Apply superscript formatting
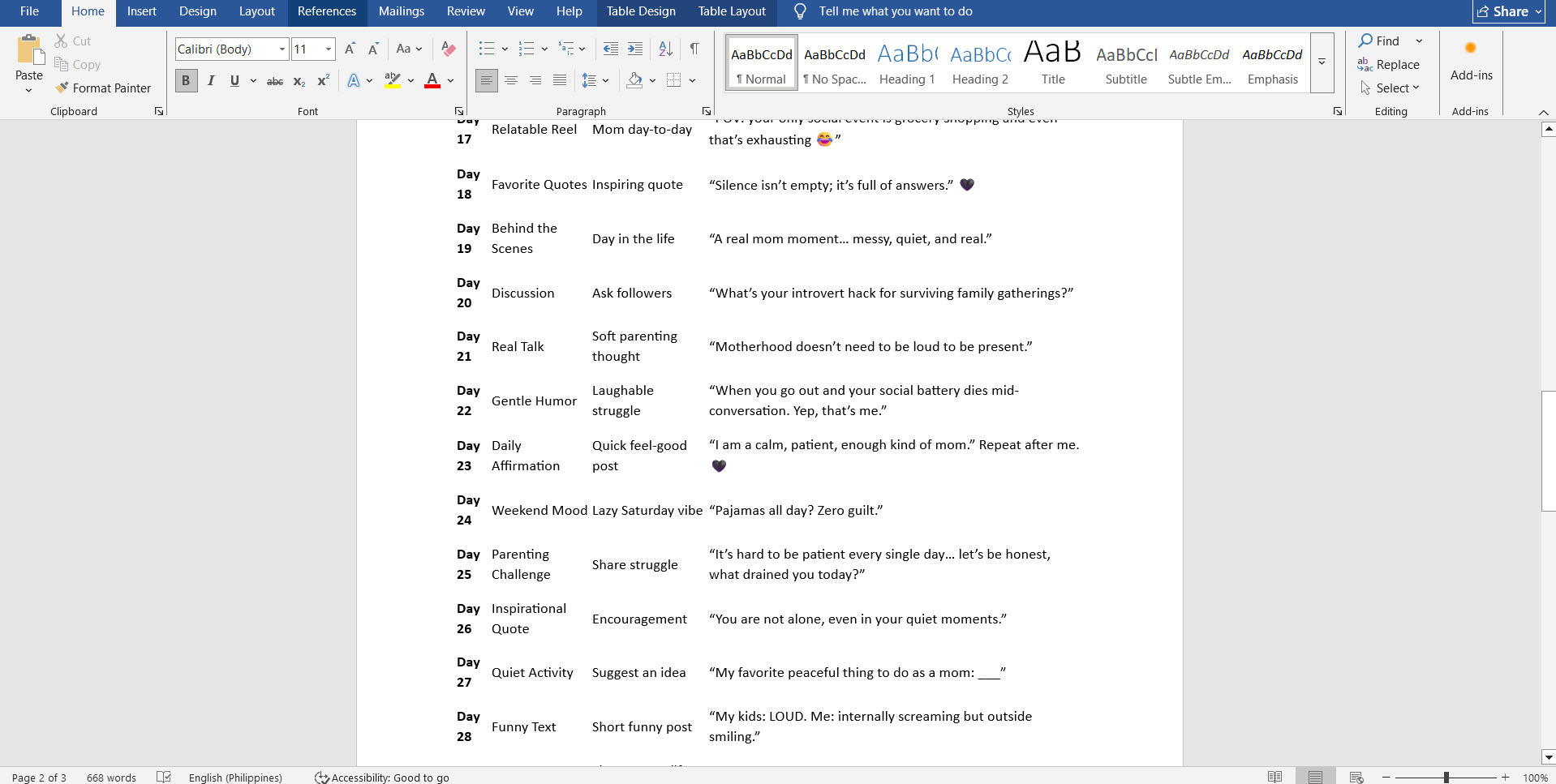Viewport: 1556px width, 784px height. (323, 80)
